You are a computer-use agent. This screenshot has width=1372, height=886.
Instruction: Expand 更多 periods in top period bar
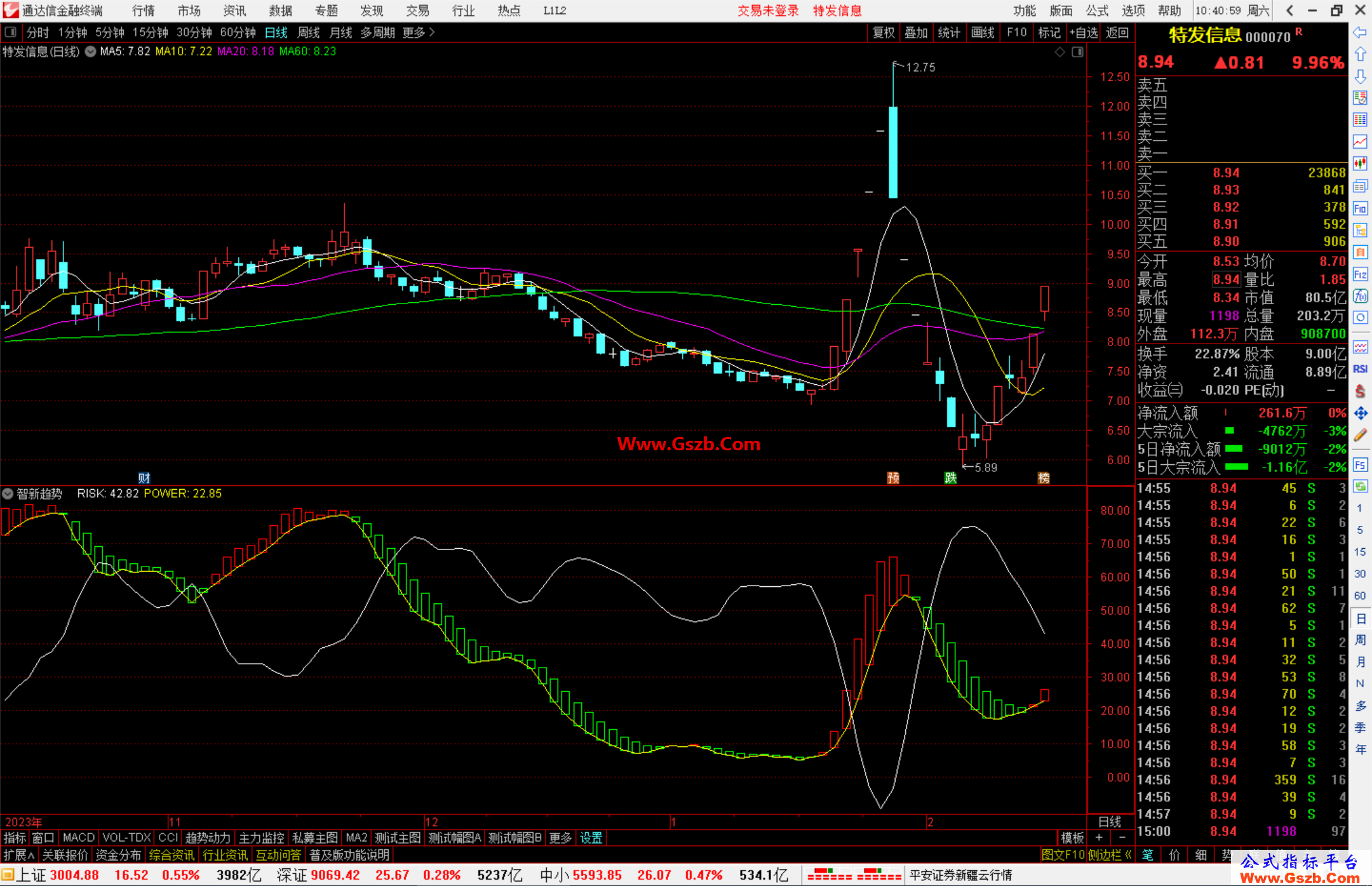click(419, 32)
